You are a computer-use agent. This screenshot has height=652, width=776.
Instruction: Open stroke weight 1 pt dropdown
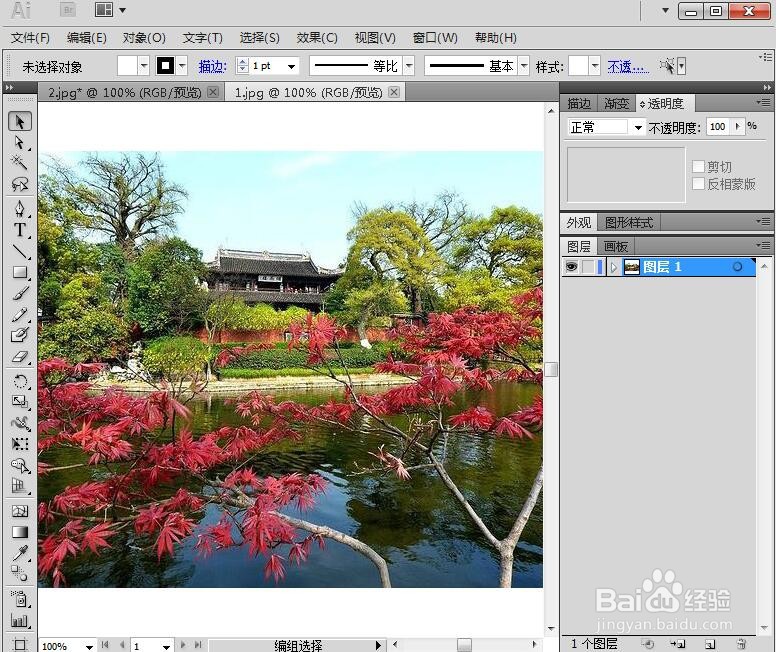click(x=291, y=66)
